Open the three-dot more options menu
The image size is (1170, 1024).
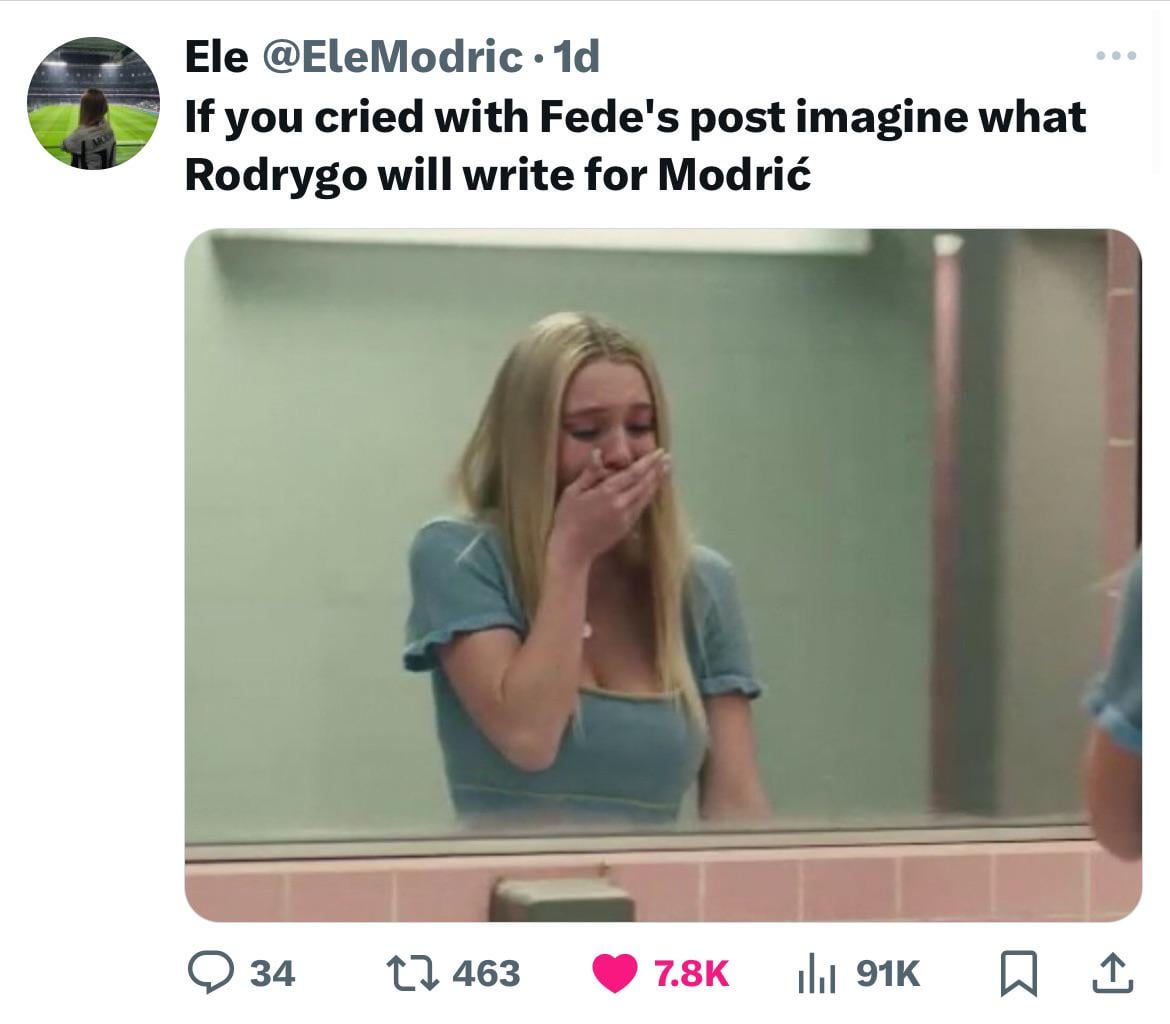1116,55
